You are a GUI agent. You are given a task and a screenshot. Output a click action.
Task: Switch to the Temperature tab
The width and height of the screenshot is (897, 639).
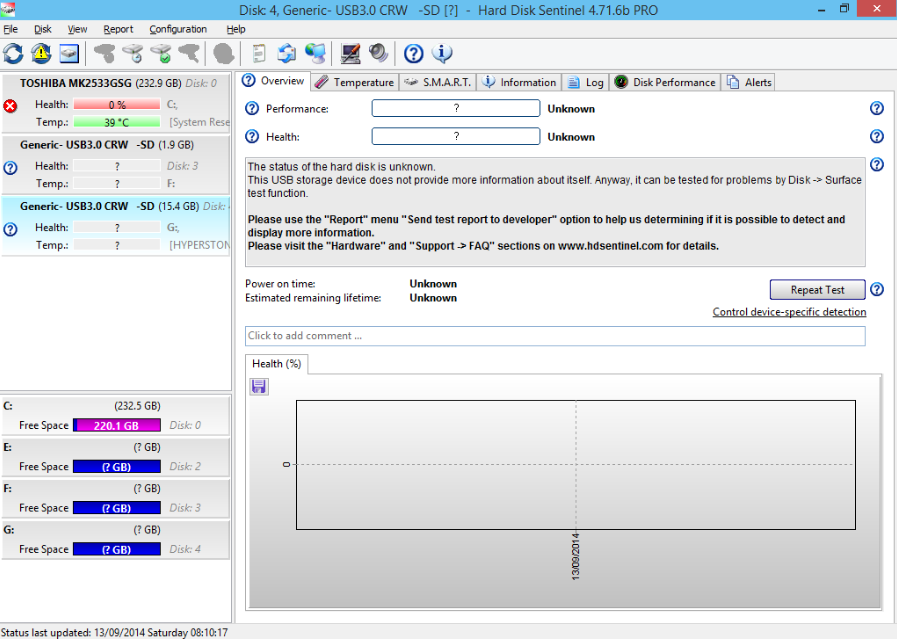point(355,82)
